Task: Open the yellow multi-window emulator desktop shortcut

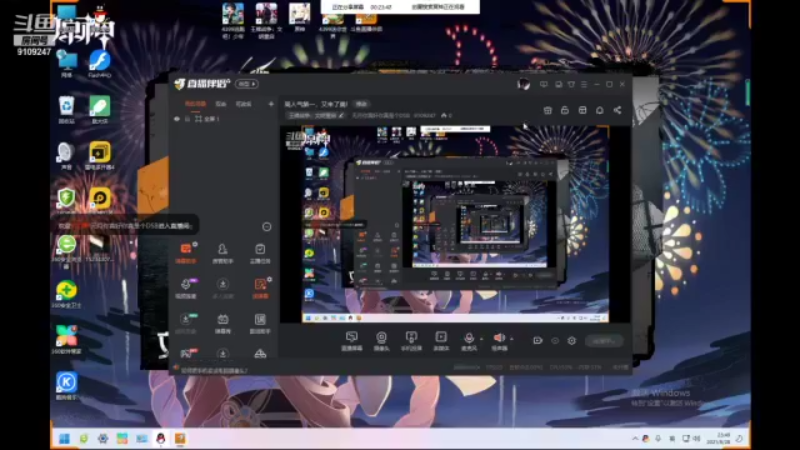Action: [99, 156]
